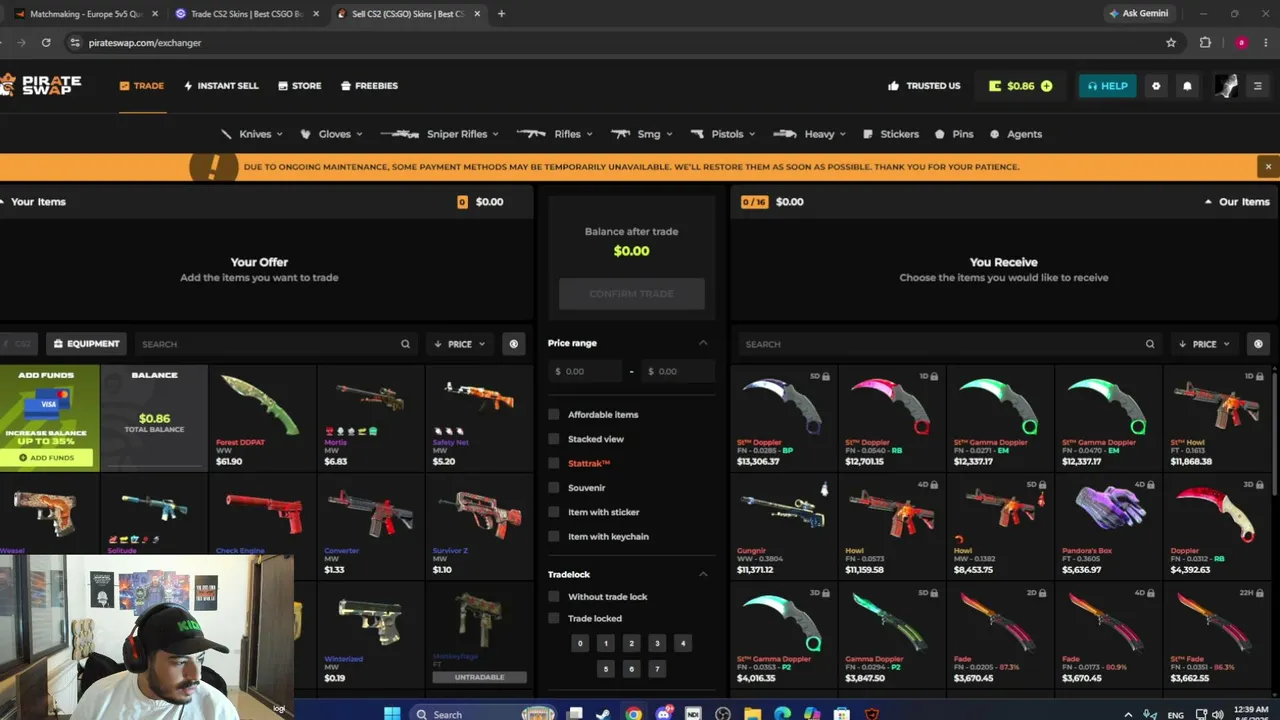This screenshot has width=1280, height=720.
Task: Bookmark this page with the star icon
Action: pyautogui.click(x=1171, y=43)
